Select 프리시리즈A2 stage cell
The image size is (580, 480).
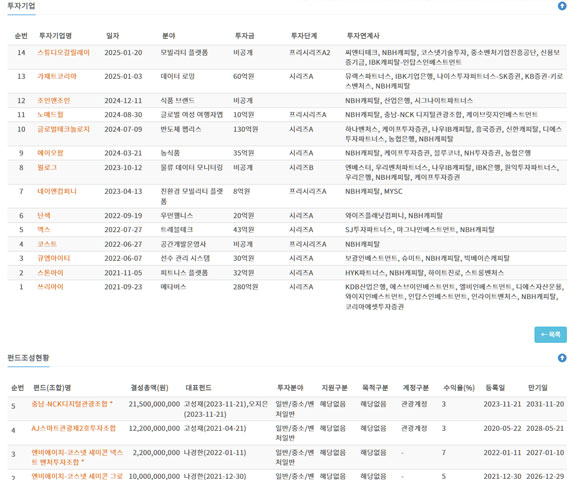click(310, 53)
